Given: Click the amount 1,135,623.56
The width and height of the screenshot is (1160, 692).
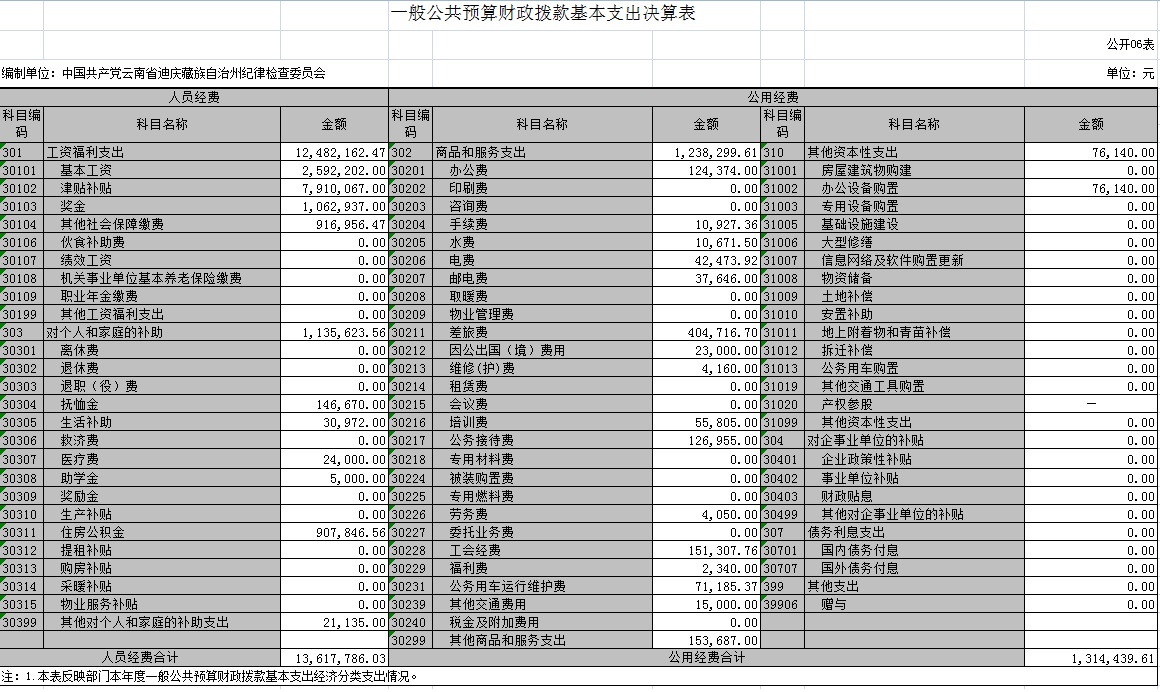Looking at the screenshot, I should (334, 332).
